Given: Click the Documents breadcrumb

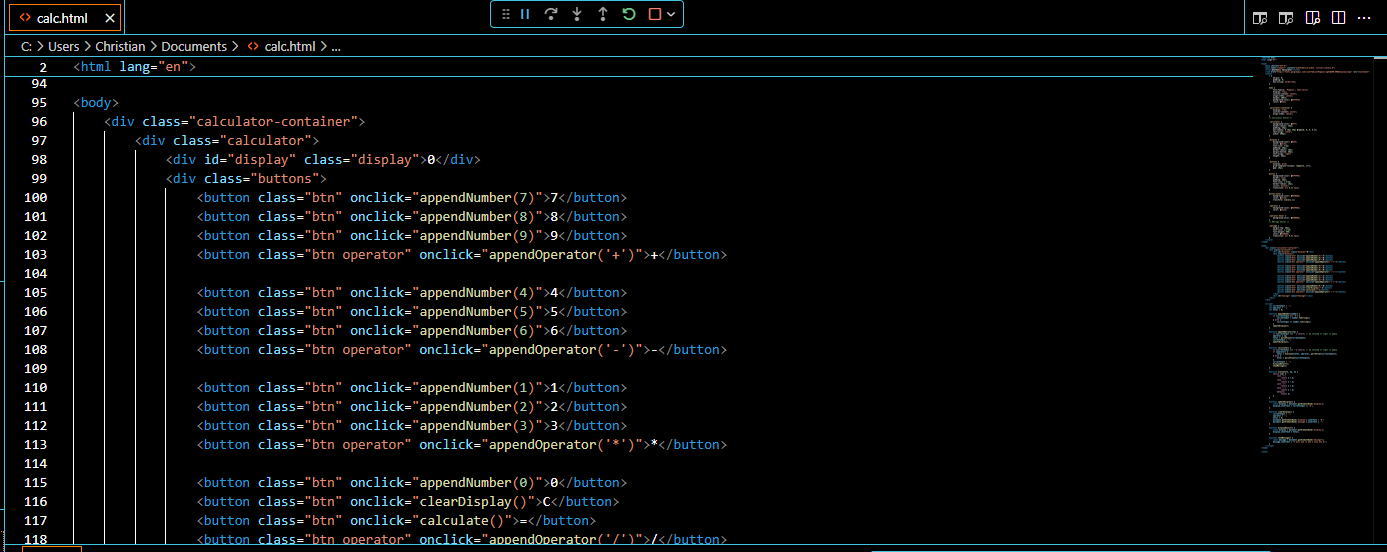Looking at the screenshot, I should (194, 46).
